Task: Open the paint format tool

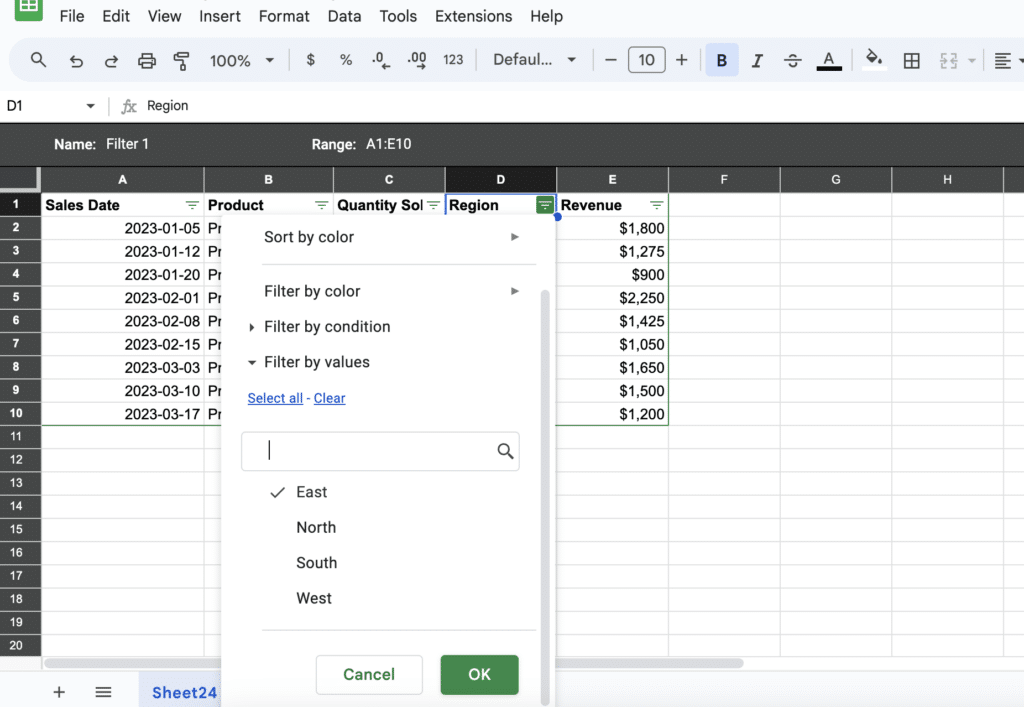Action: click(x=182, y=60)
